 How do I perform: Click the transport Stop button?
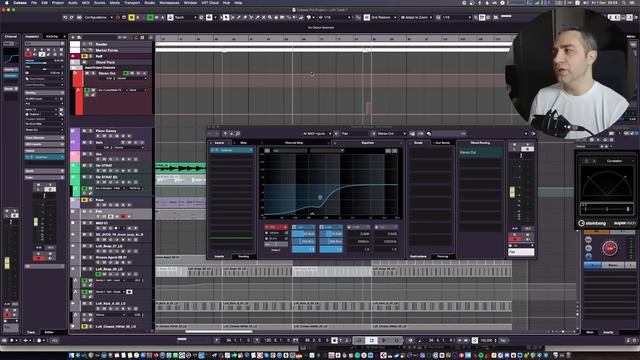371,340
